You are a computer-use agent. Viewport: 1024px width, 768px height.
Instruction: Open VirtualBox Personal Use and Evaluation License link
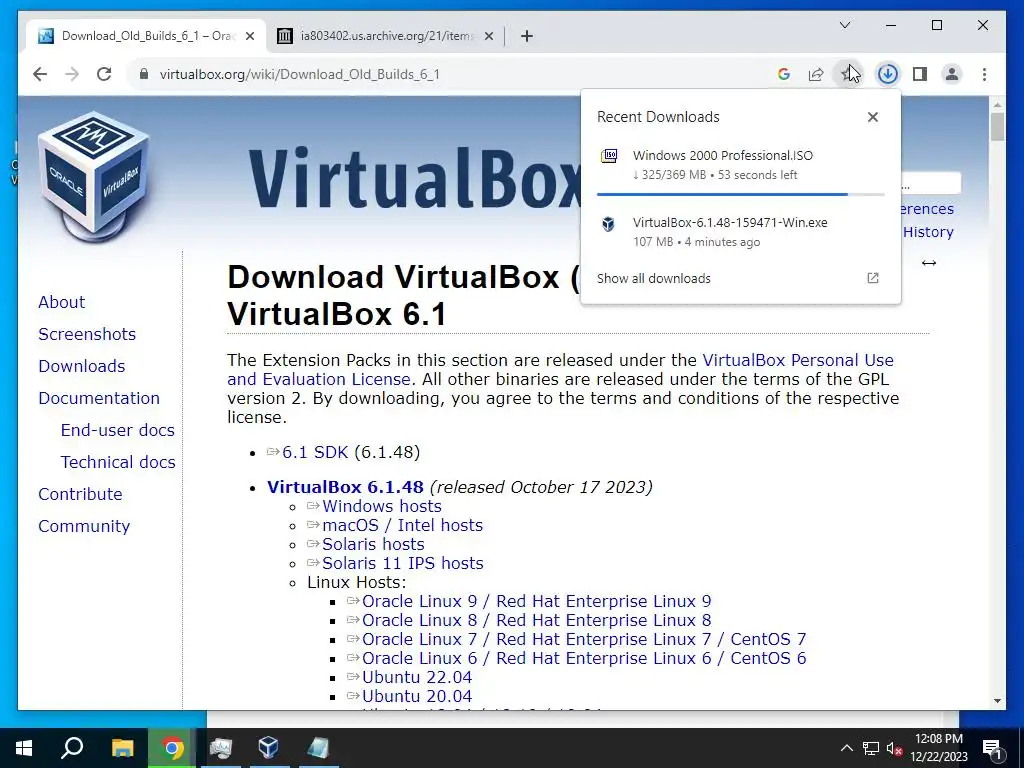[x=797, y=360]
